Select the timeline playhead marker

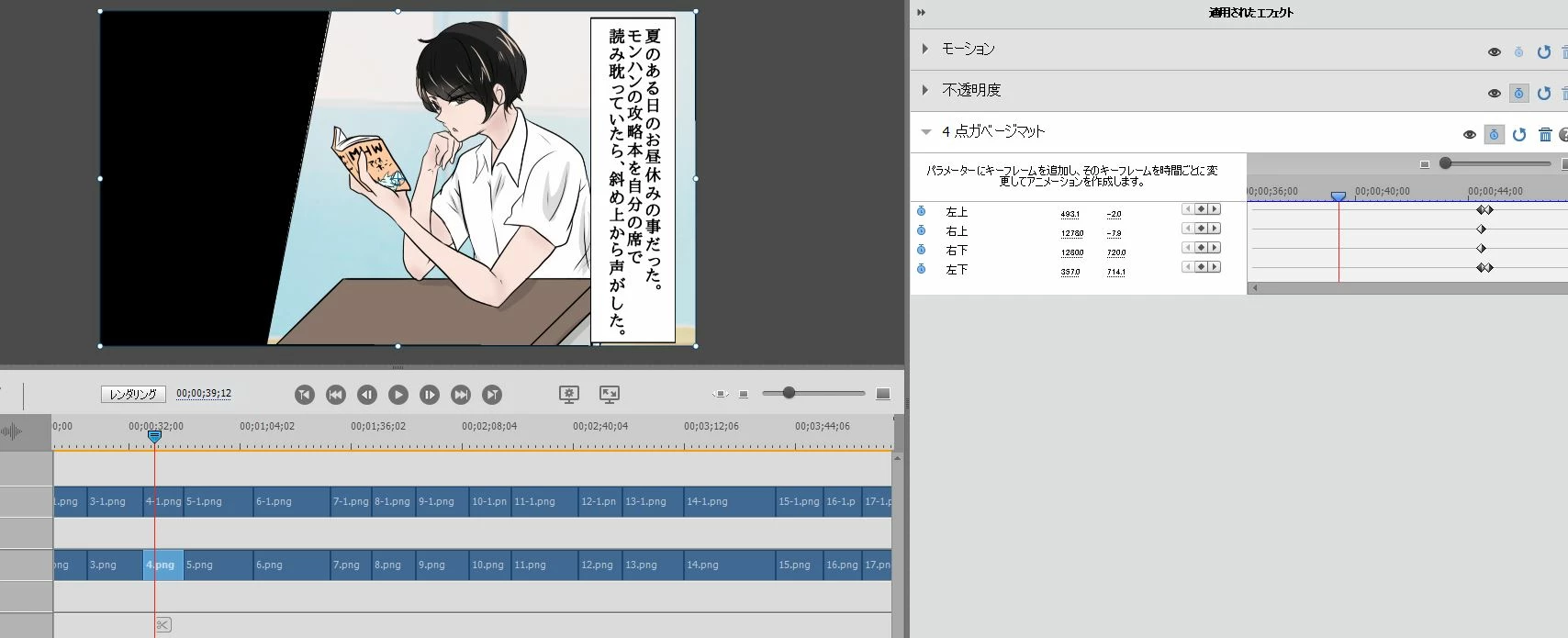click(154, 436)
